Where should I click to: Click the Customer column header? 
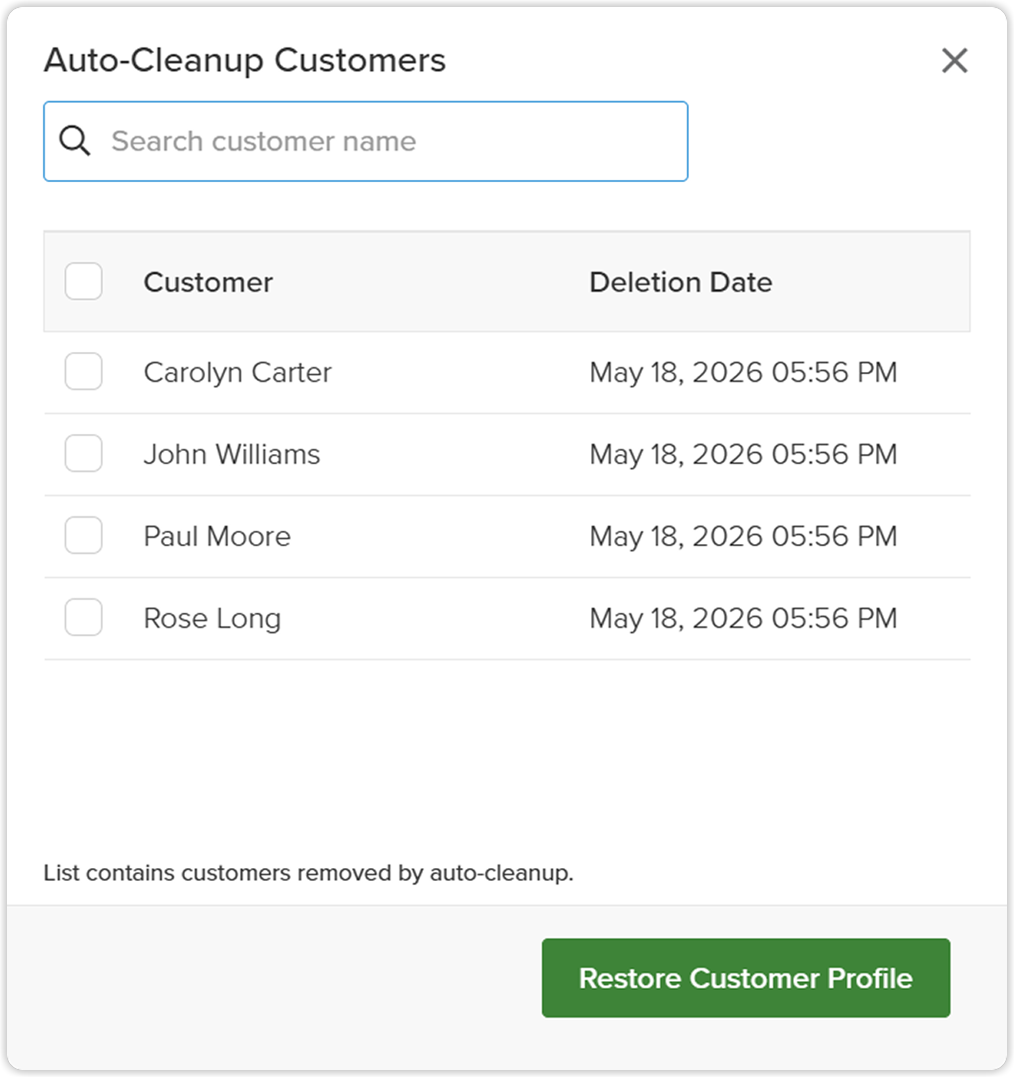click(x=208, y=283)
